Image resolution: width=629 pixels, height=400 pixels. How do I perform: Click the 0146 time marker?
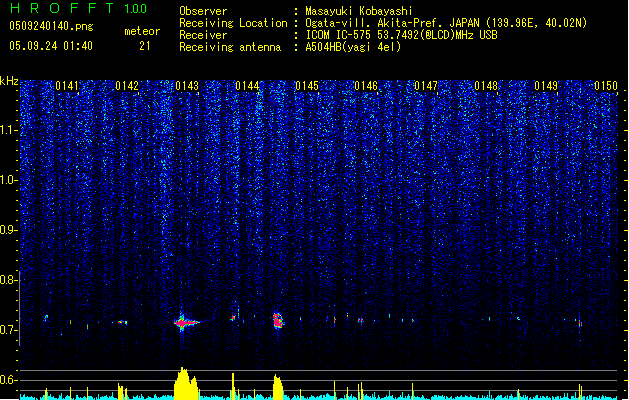pos(366,86)
